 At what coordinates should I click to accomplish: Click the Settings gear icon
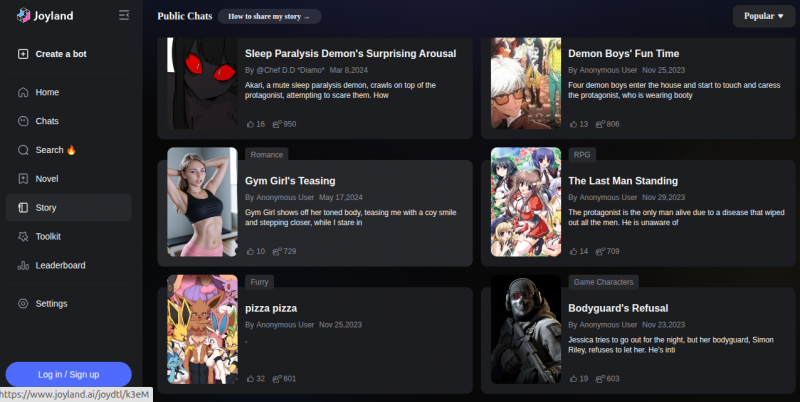(x=23, y=304)
